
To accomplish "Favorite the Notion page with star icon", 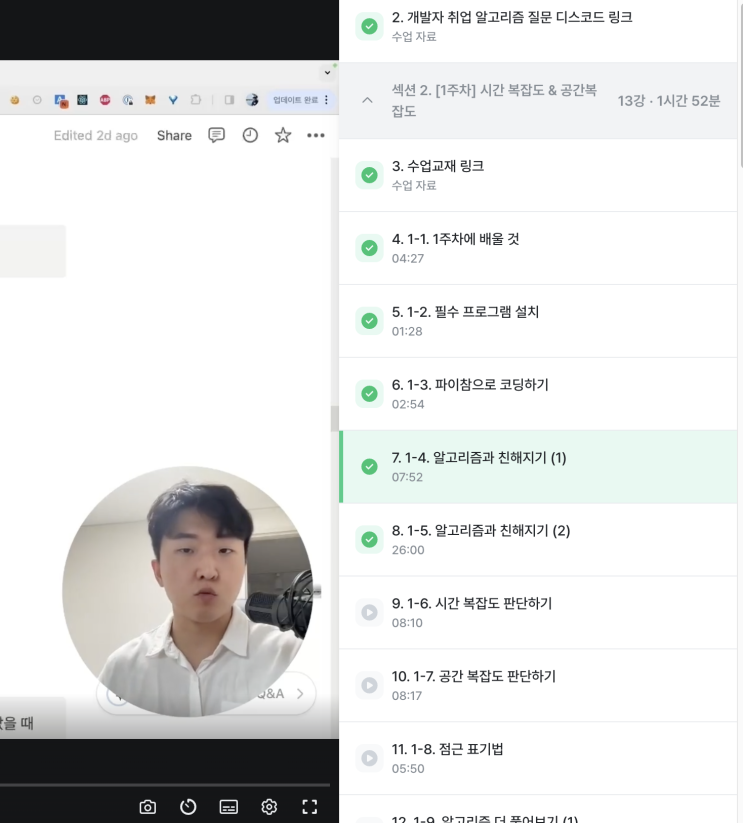I will [283, 135].
